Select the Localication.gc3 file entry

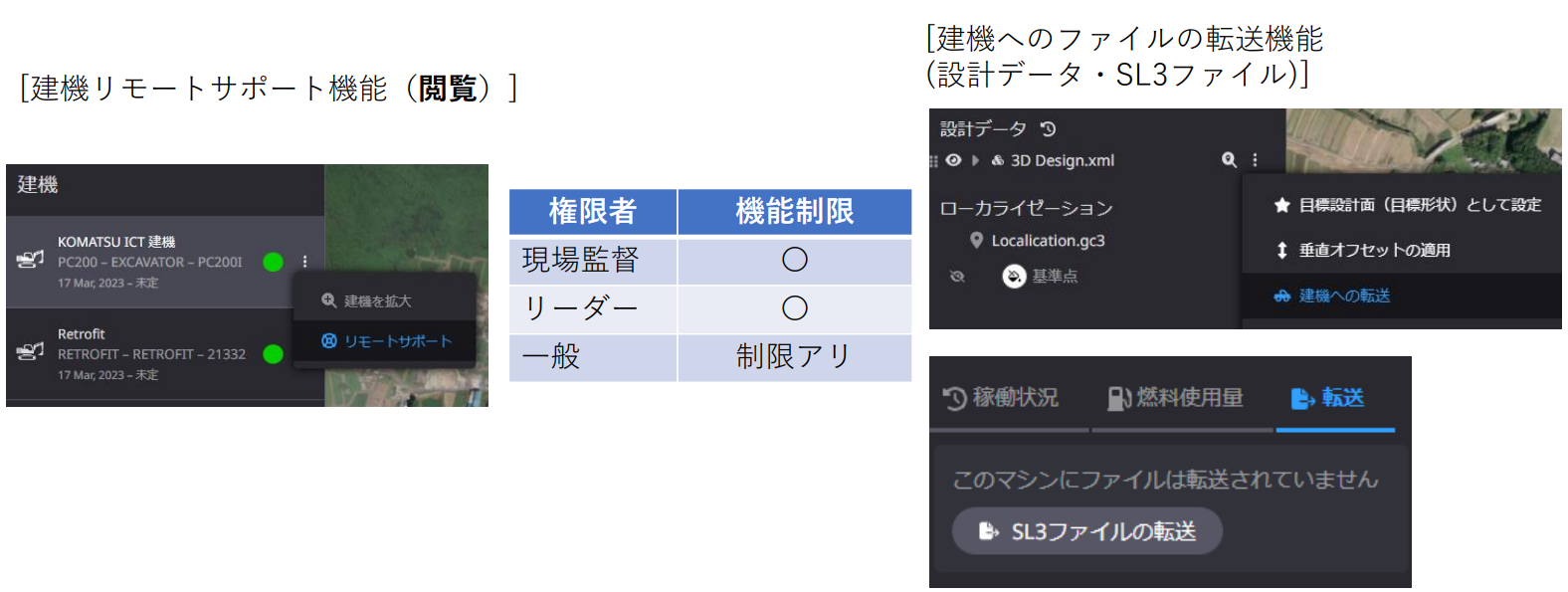pos(1047,241)
